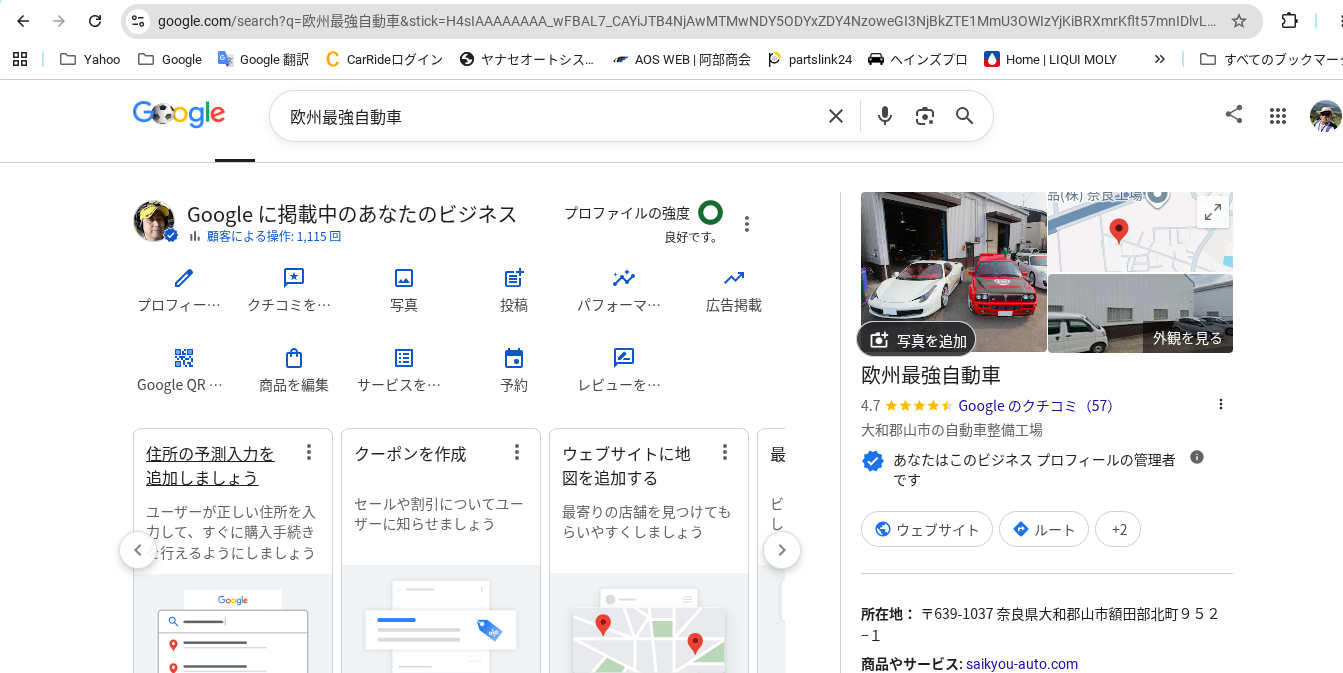1343x673 pixels.
Task: Open the browser extensions puzzle icon
Action: [1289, 20]
